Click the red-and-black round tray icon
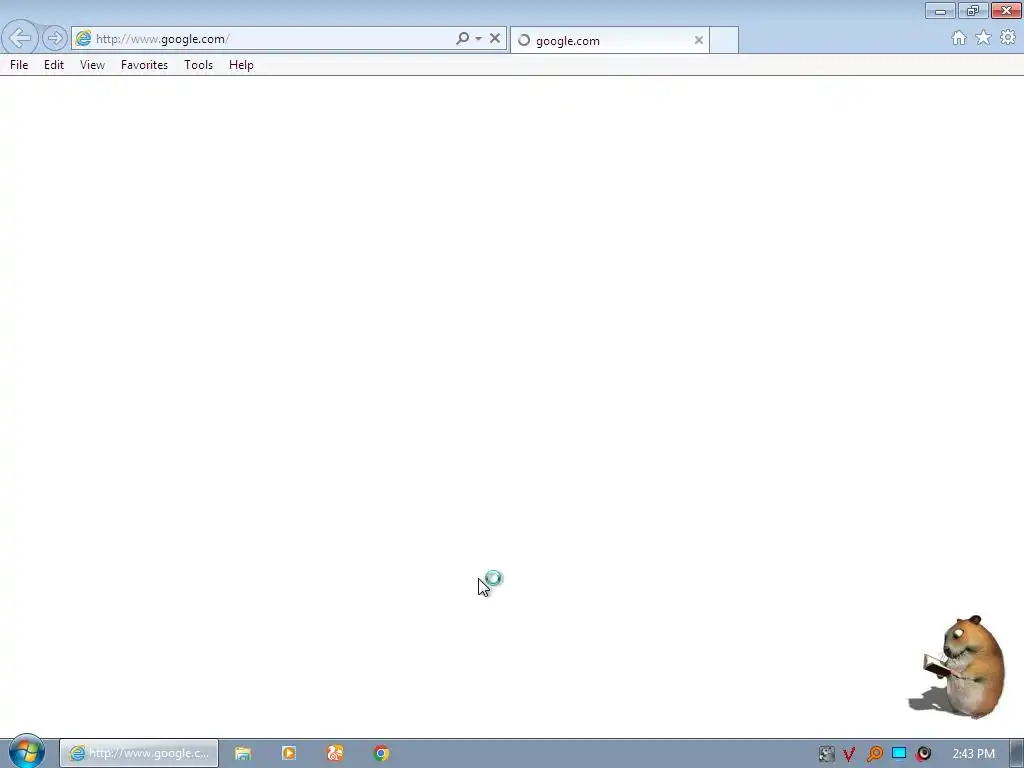 point(923,754)
